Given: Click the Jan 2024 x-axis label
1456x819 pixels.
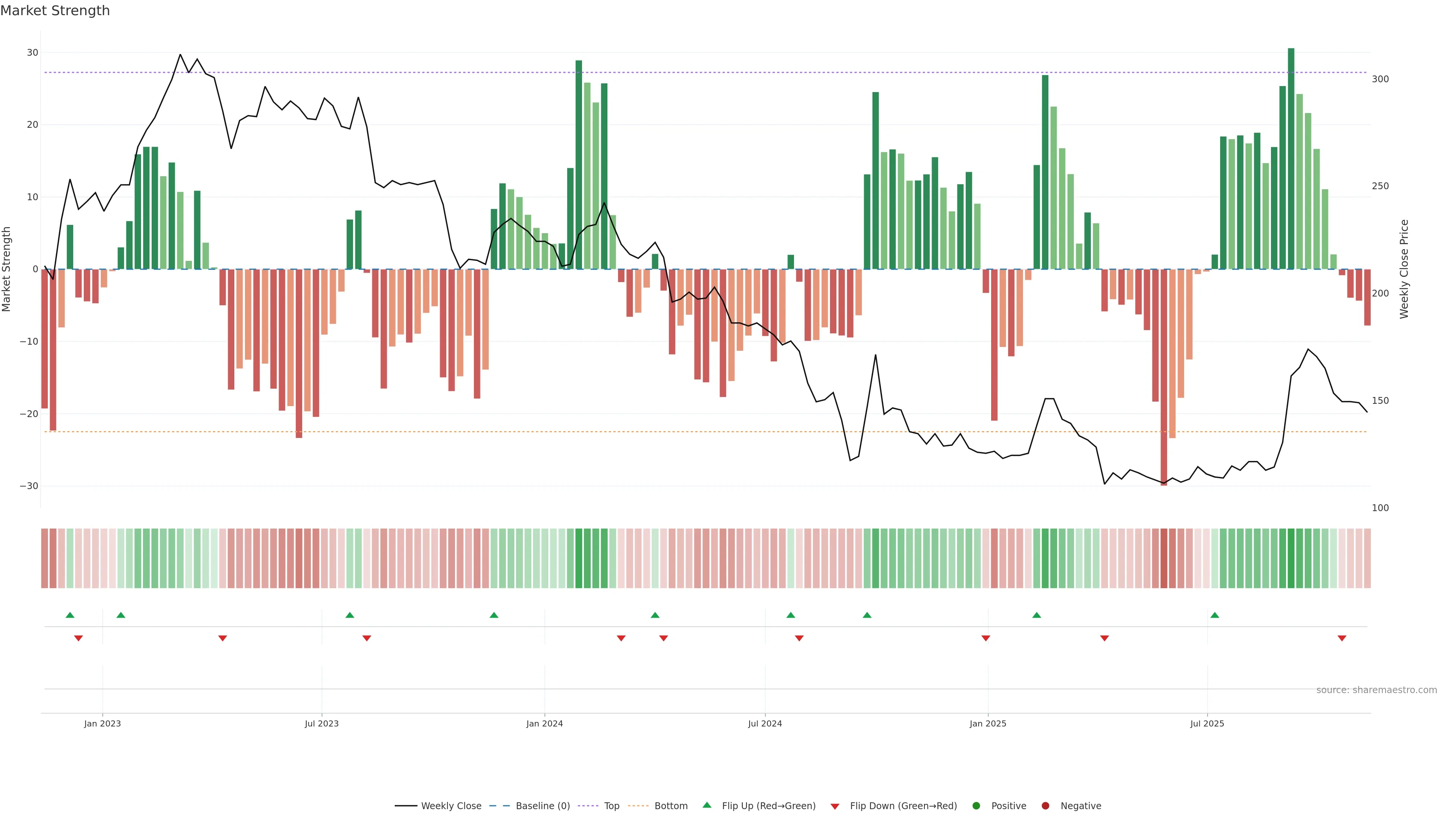Looking at the screenshot, I should pos(544,723).
